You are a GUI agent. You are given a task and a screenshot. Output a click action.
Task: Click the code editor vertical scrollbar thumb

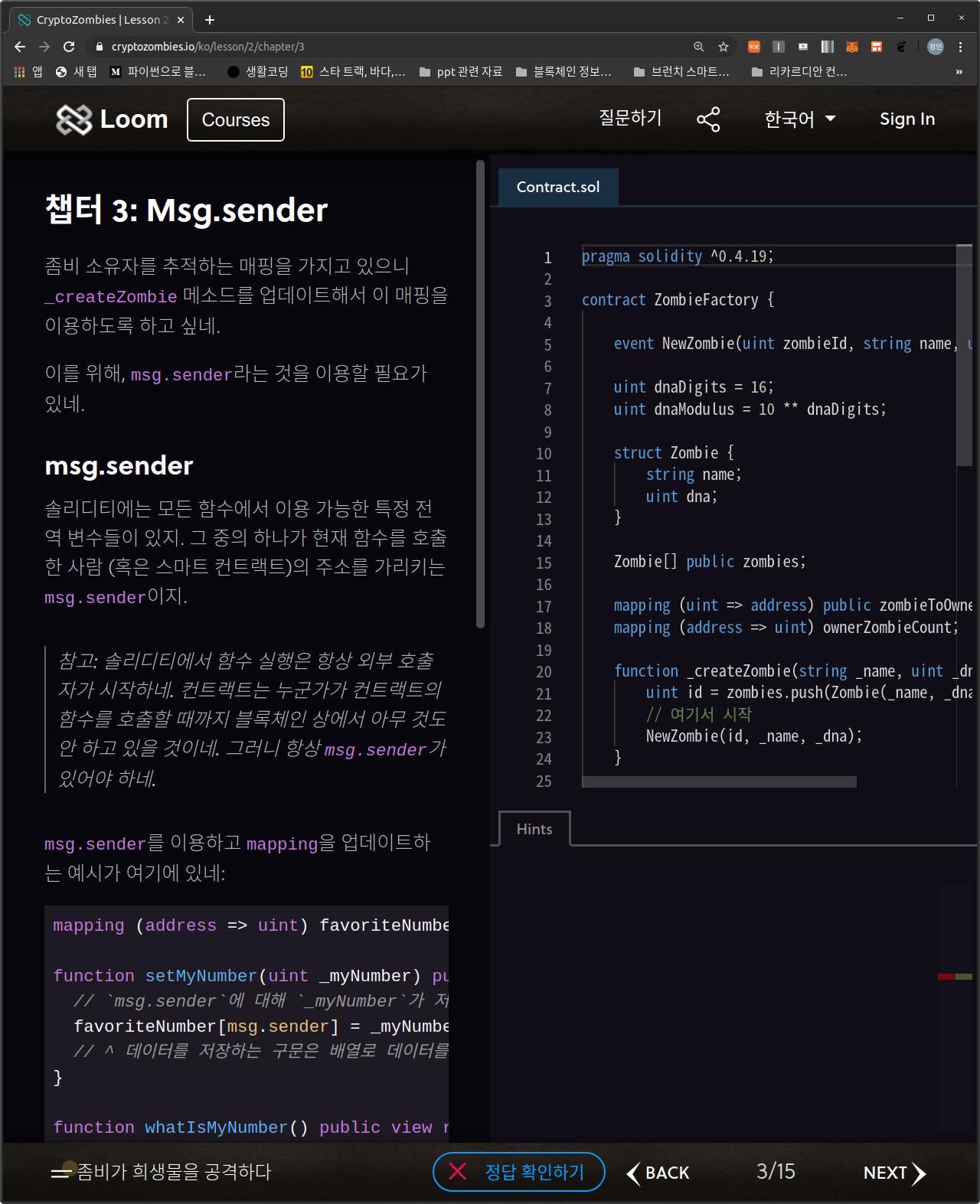964,355
